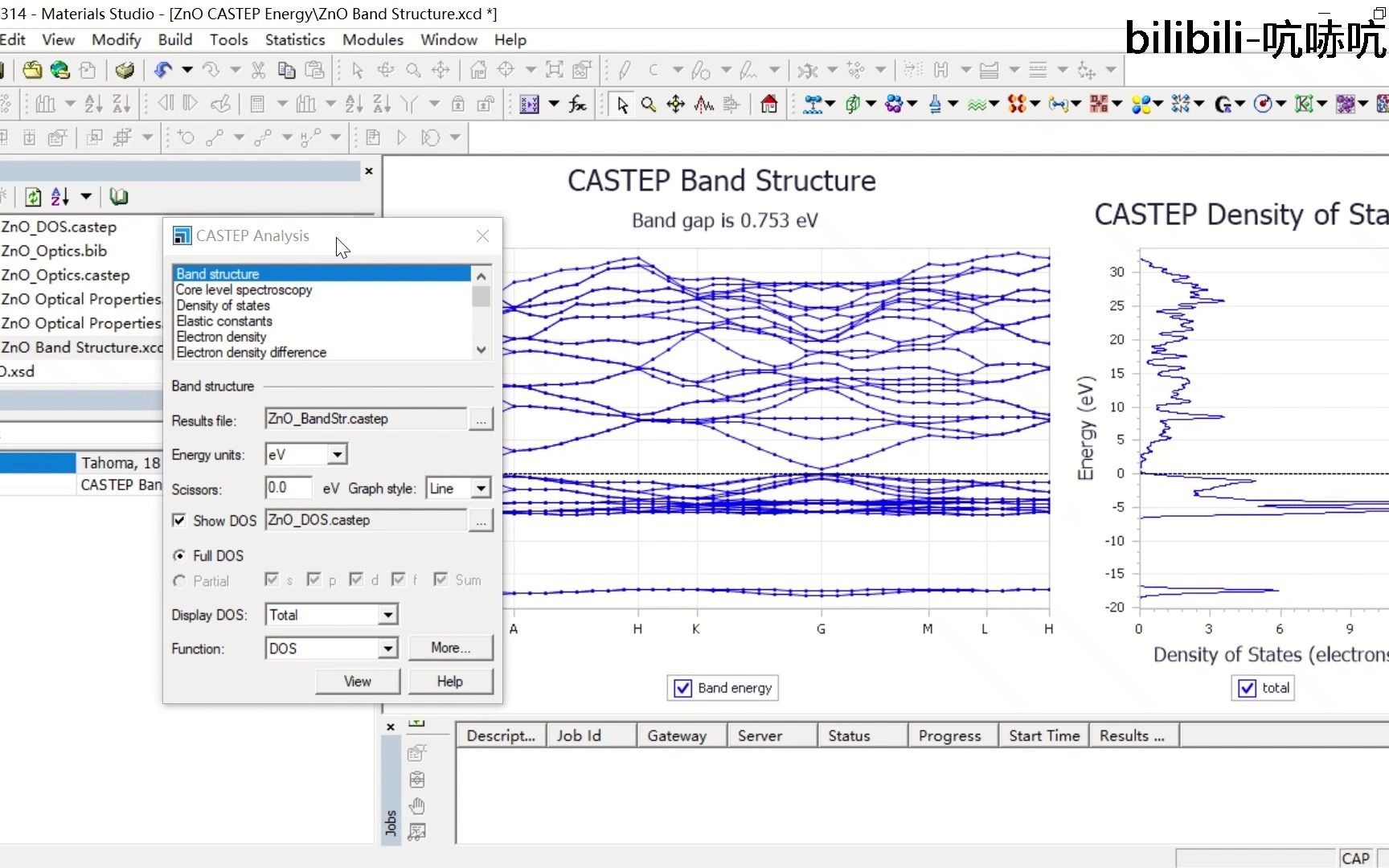Screen dimensions: 1389x868
Task: Open the Statistics menu
Action: (x=295, y=39)
